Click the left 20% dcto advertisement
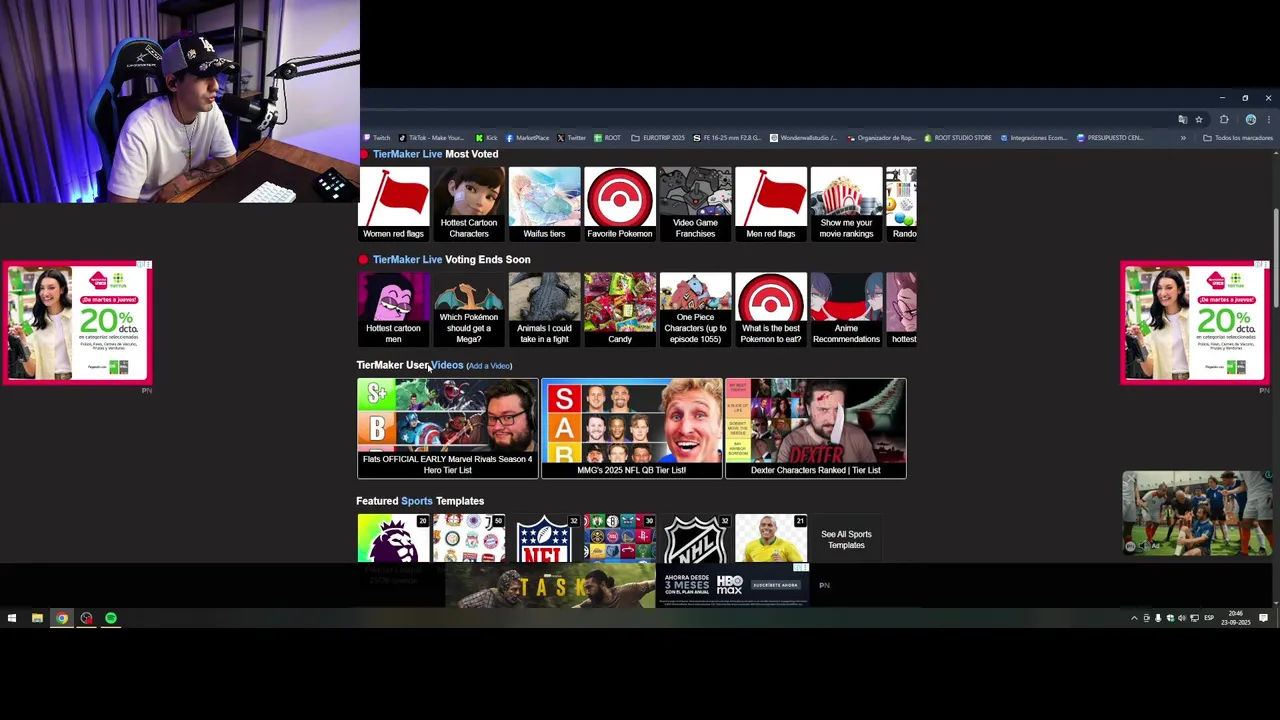Image resolution: width=1280 pixels, height=720 pixels. coord(77,323)
